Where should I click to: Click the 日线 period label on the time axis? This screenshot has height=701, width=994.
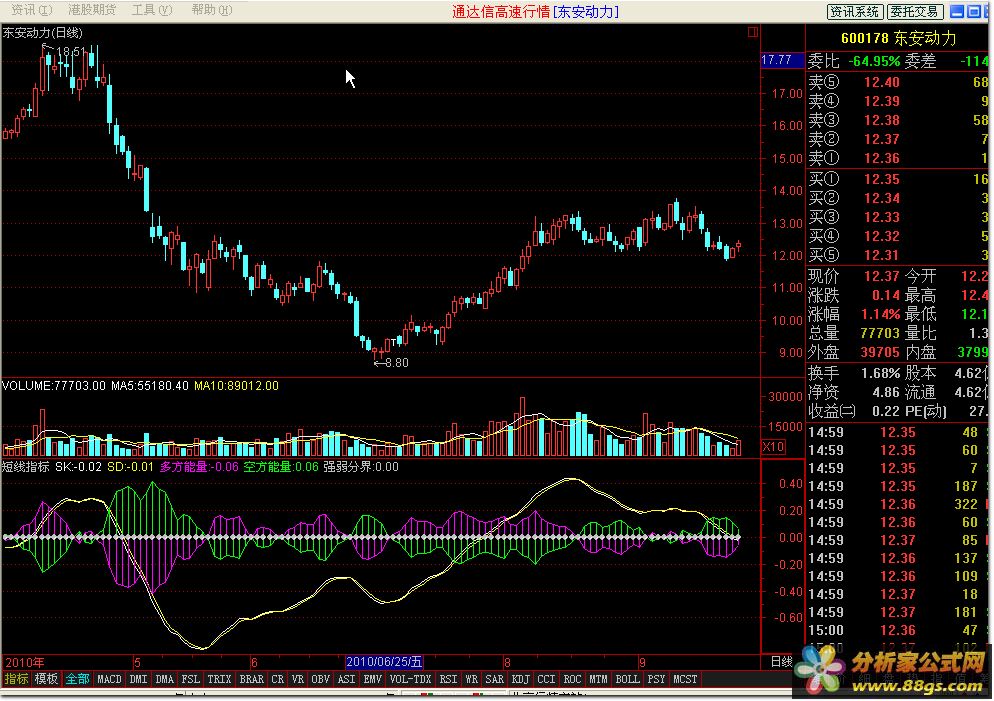[782, 662]
